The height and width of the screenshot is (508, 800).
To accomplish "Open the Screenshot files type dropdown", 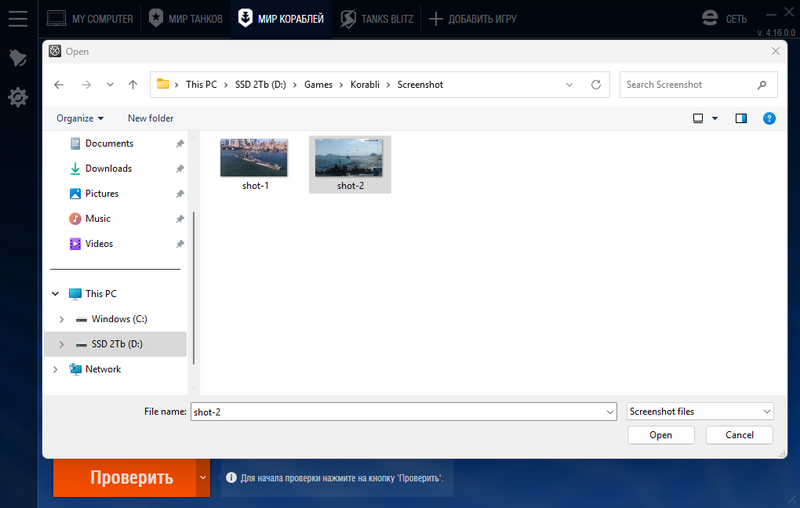I will (x=700, y=412).
